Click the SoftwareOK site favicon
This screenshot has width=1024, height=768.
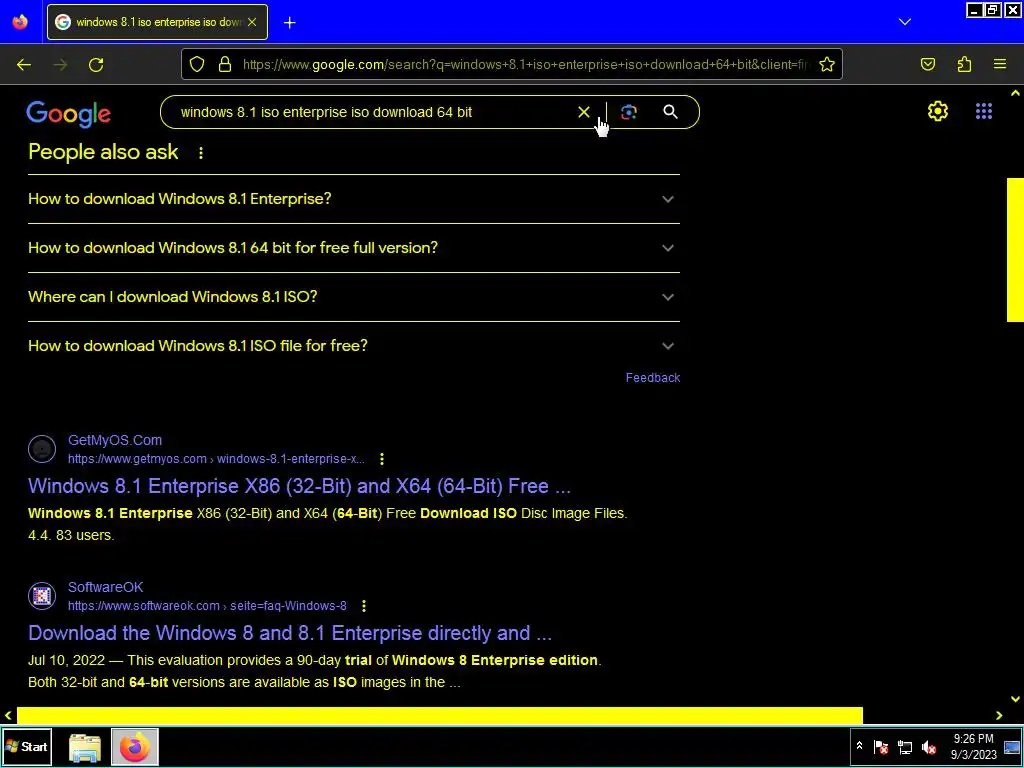42,596
